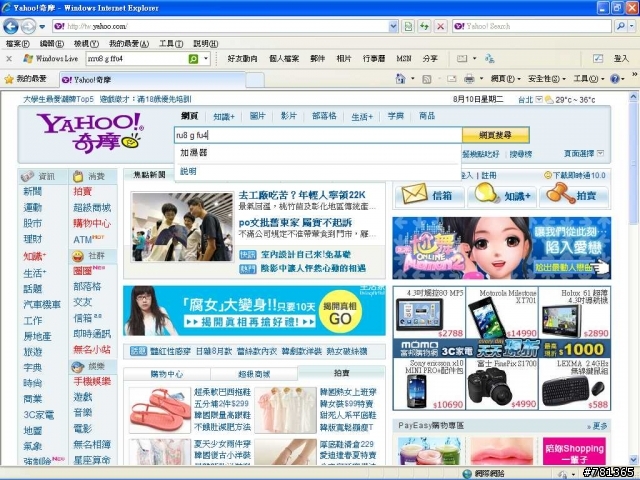This screenshot has width=640, height=480.
Task: Click the Yahoo!奇摩 purple logo
Action: (90, 133)
